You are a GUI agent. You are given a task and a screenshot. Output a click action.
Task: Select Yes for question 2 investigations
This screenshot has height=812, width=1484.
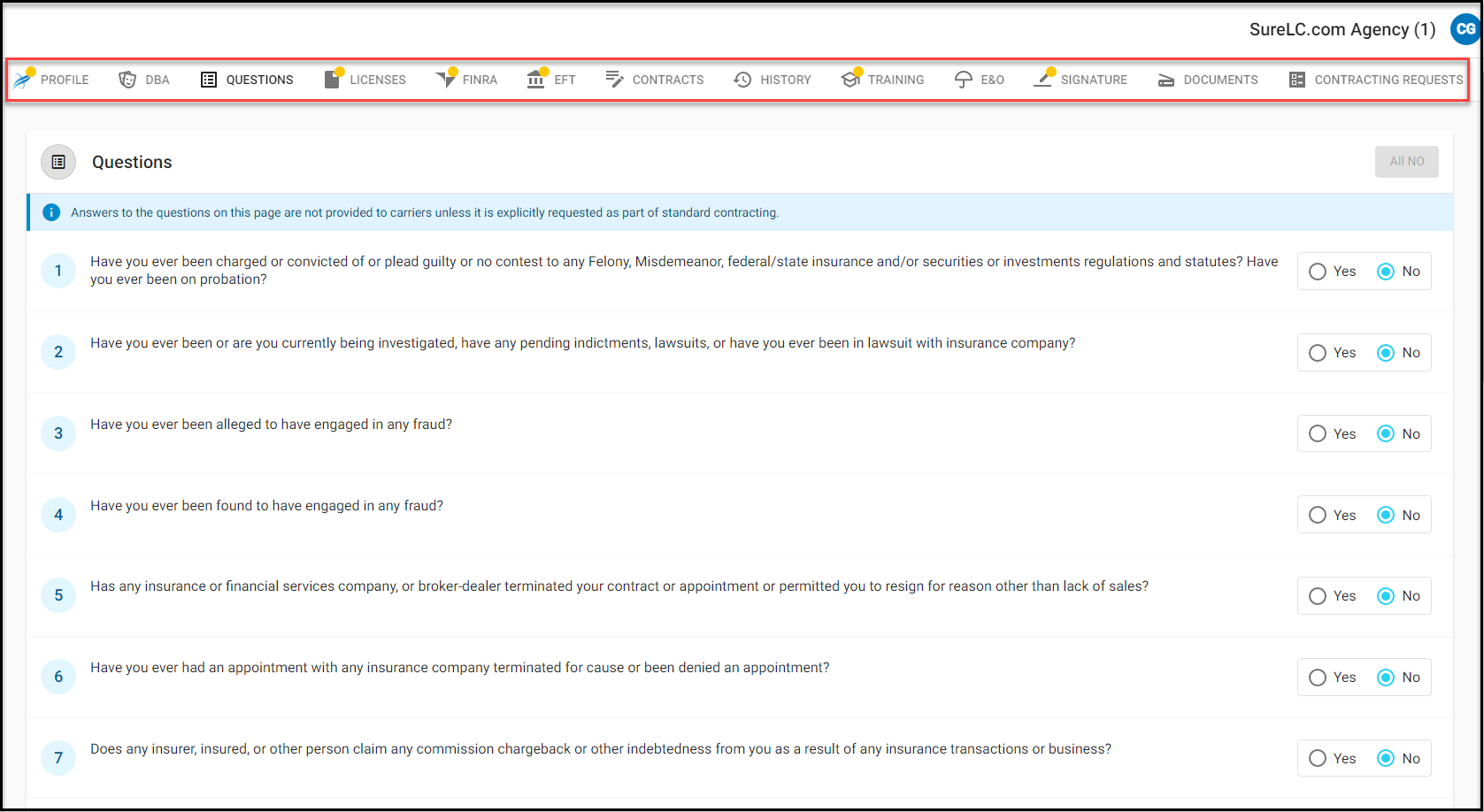pos(1318,353)
